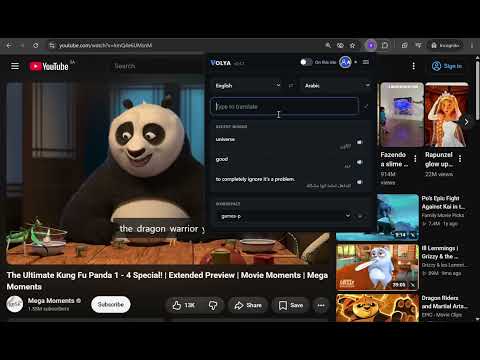This screenshot has width=480, height=360.
Task: Click the share icon beside translate input
Action: pyautogui.click(x=366, y=107)
